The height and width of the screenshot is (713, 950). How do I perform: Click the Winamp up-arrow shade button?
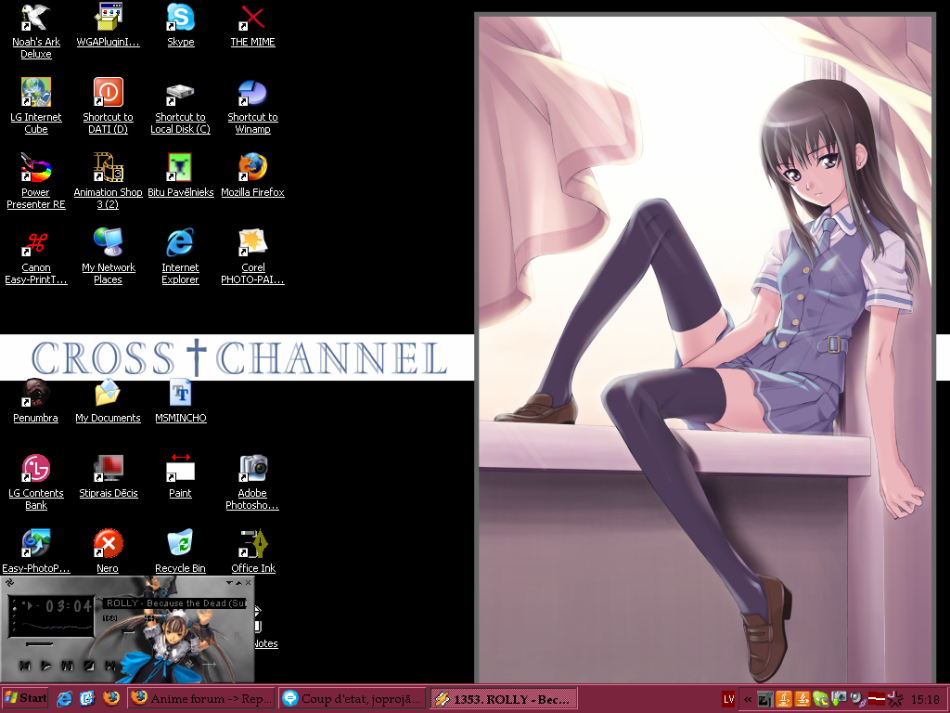239,583
